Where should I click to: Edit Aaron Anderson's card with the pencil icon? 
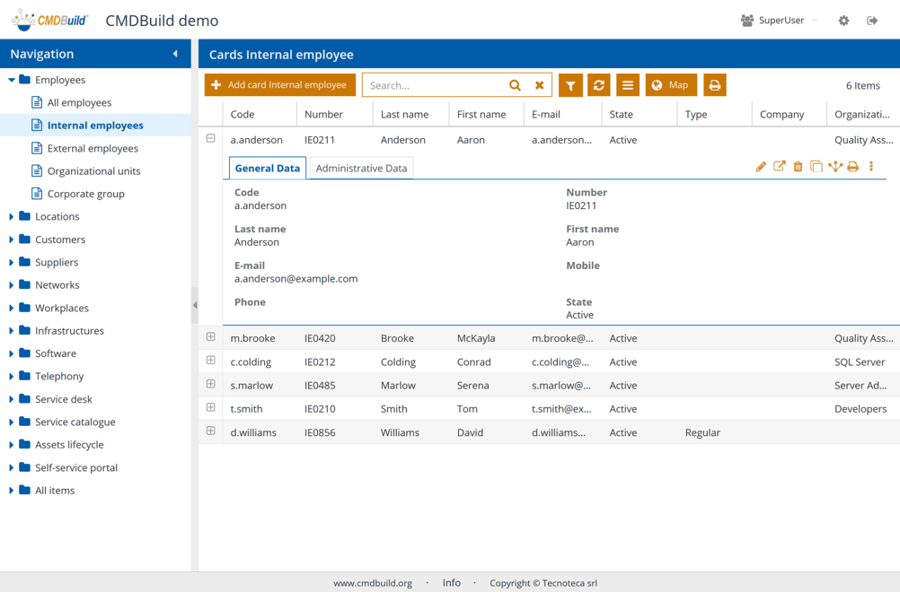click(760, 167)
